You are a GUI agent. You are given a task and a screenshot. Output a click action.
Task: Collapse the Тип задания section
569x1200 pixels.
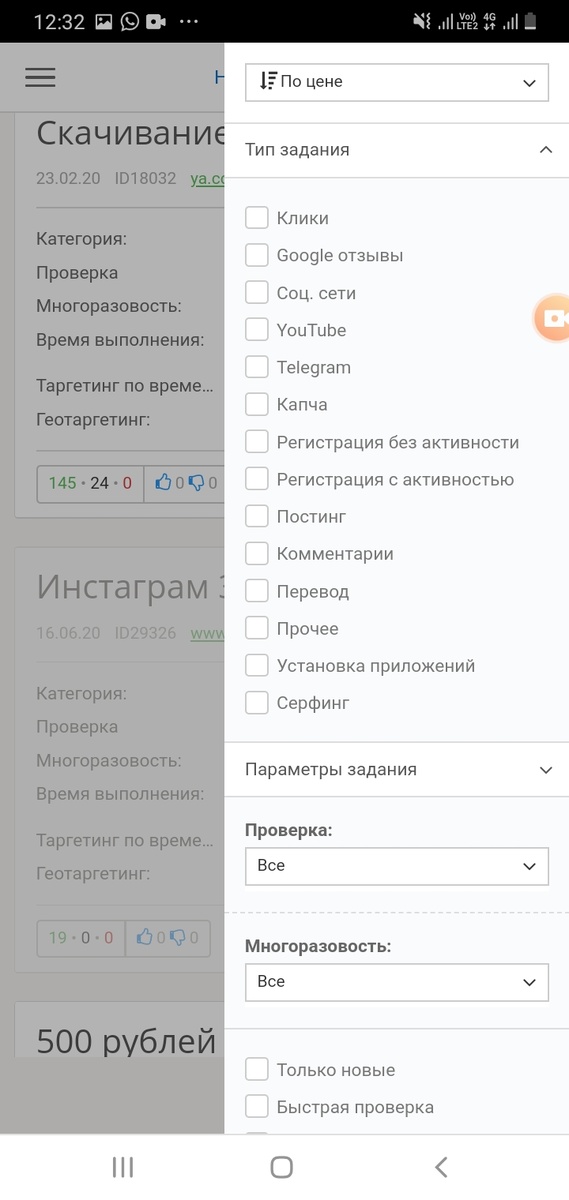pos(397,150)
